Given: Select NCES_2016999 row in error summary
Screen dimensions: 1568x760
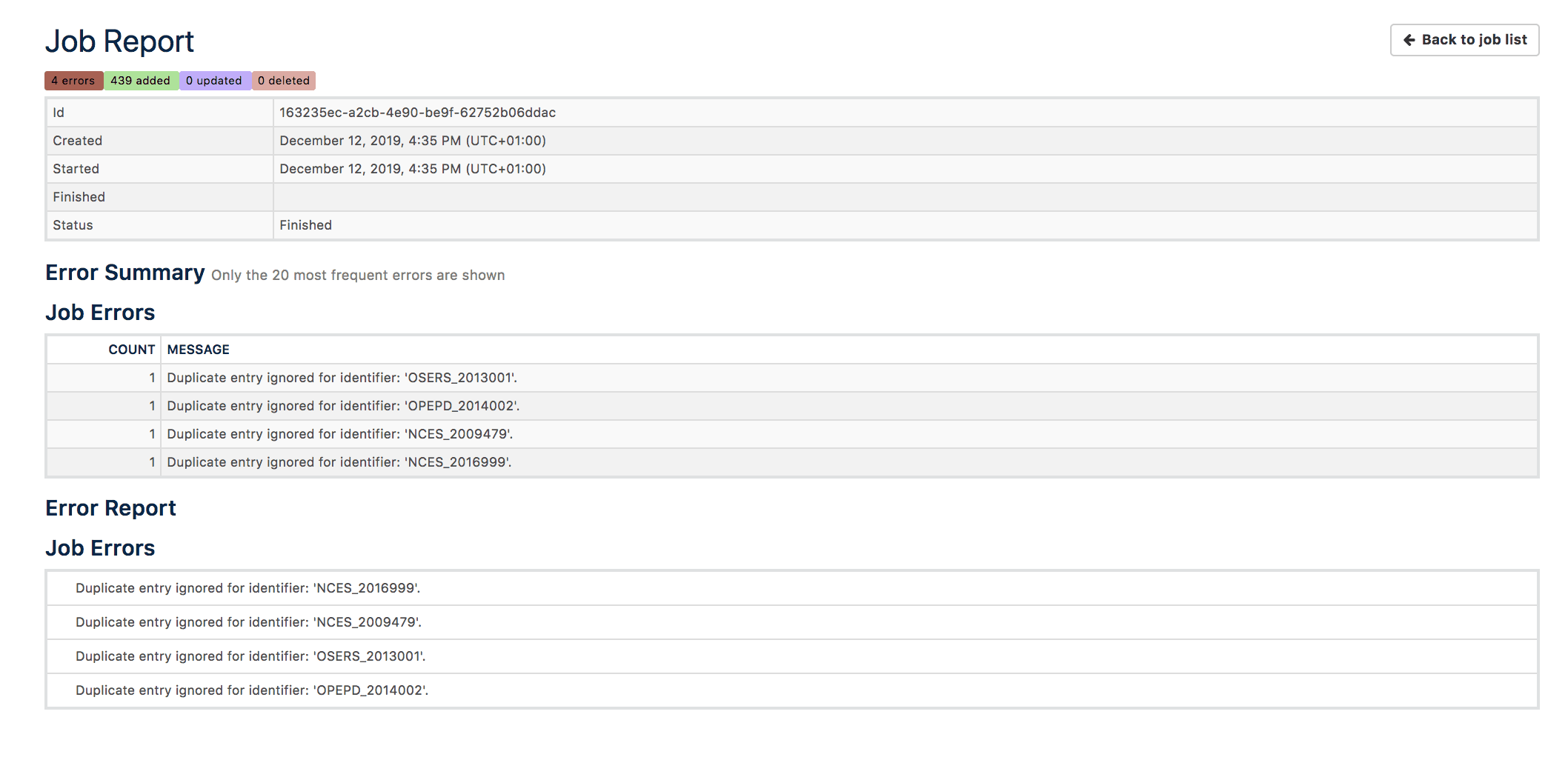Looking at the screenshot, I should [x=339, y=462].
